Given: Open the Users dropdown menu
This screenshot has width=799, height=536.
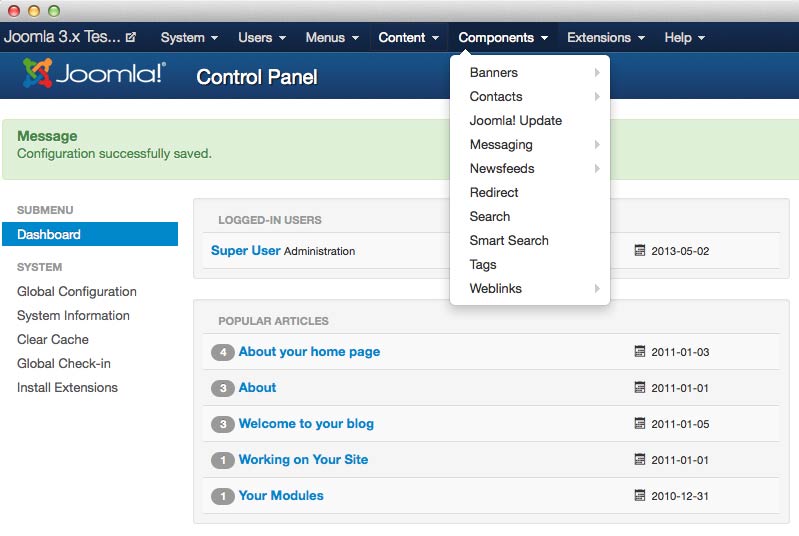Looking at the screenshot, I should (262, 38).
